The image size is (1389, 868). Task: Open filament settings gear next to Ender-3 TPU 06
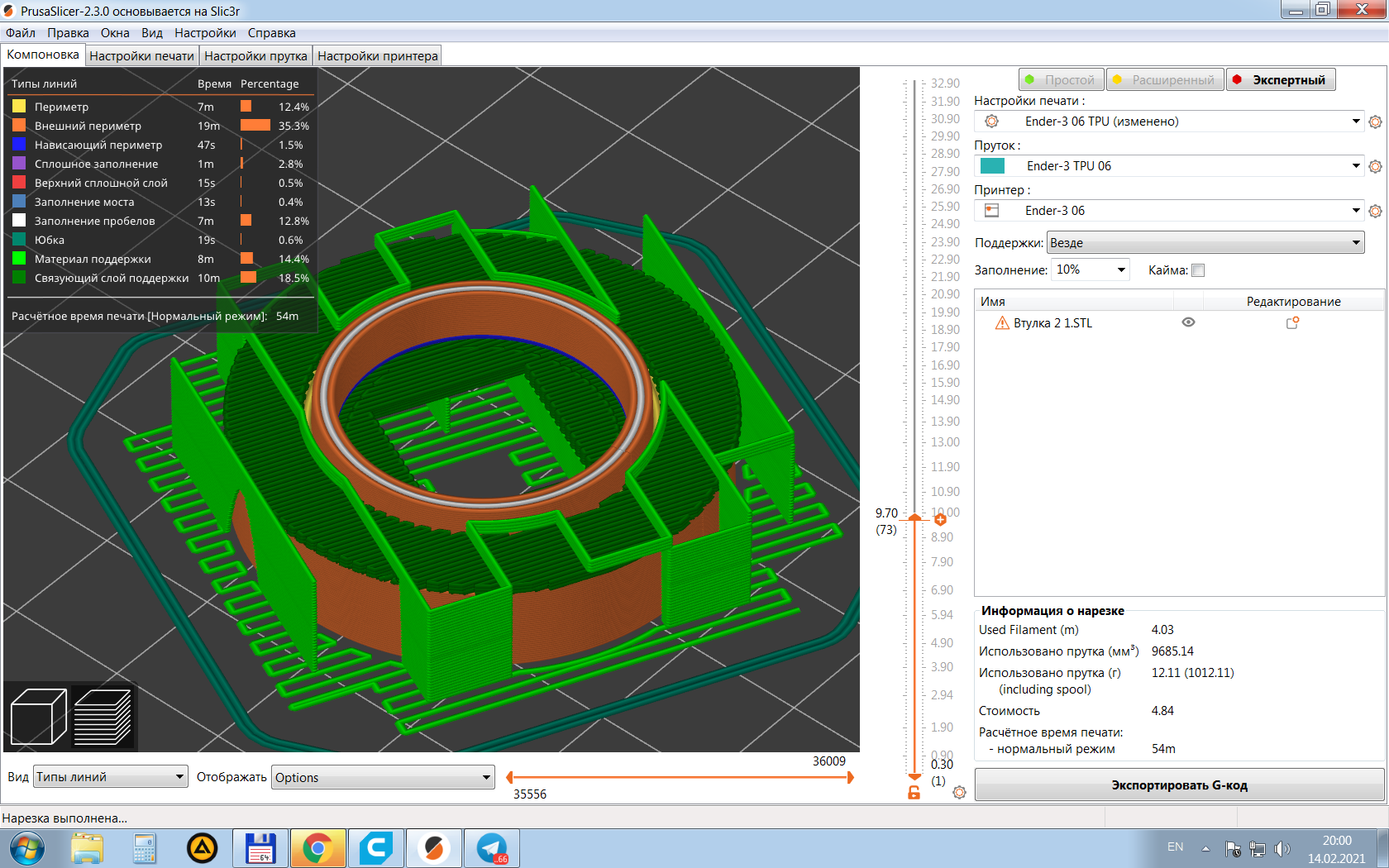click(x=1375, y=166)
